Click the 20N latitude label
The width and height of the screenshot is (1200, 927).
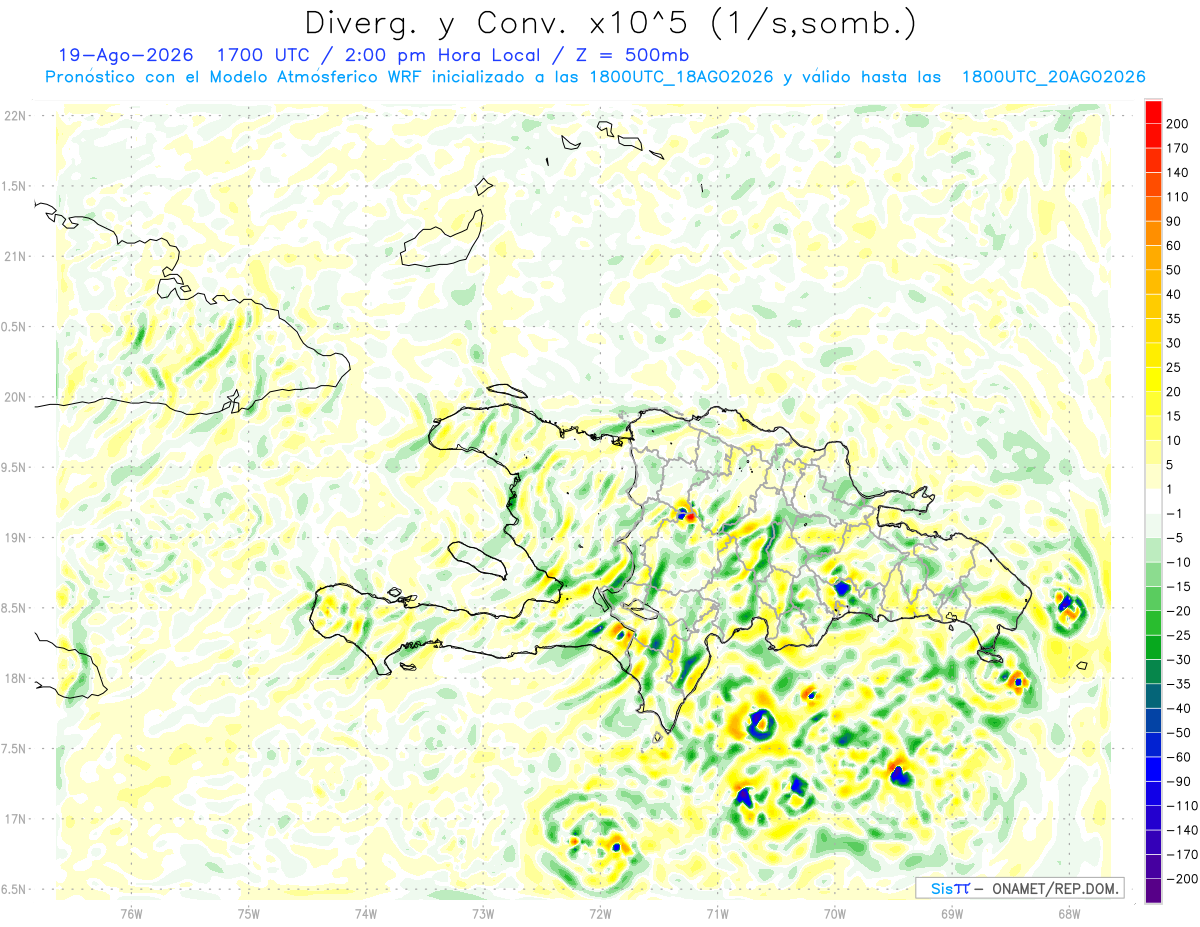[x=16, y=397]
